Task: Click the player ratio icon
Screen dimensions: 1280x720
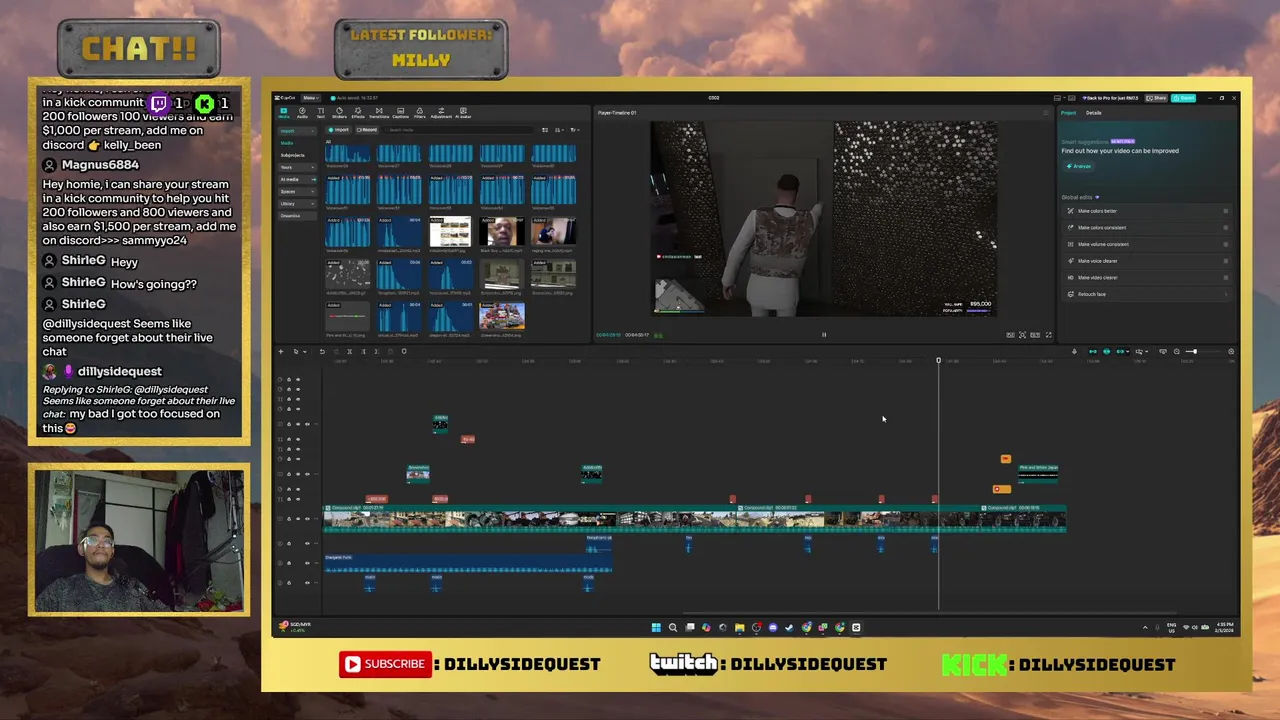Action: pyautogui.click(x=1035, y=335)
